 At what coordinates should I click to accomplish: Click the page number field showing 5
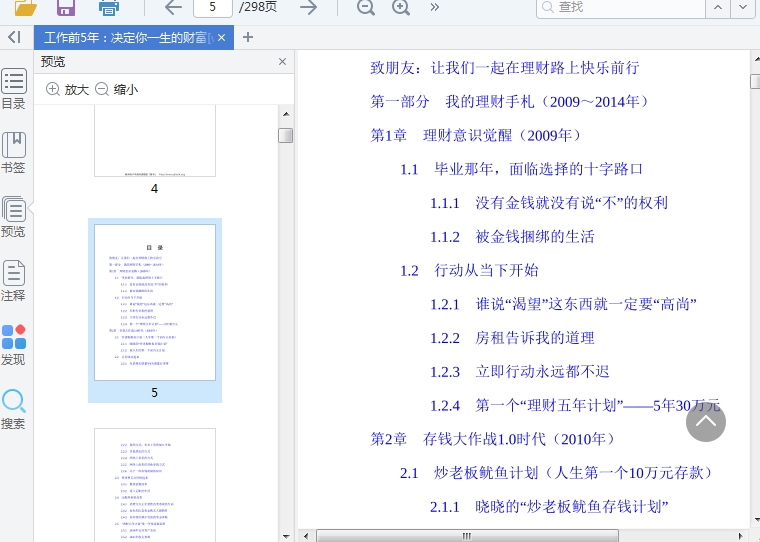click(x=212, y=7)
